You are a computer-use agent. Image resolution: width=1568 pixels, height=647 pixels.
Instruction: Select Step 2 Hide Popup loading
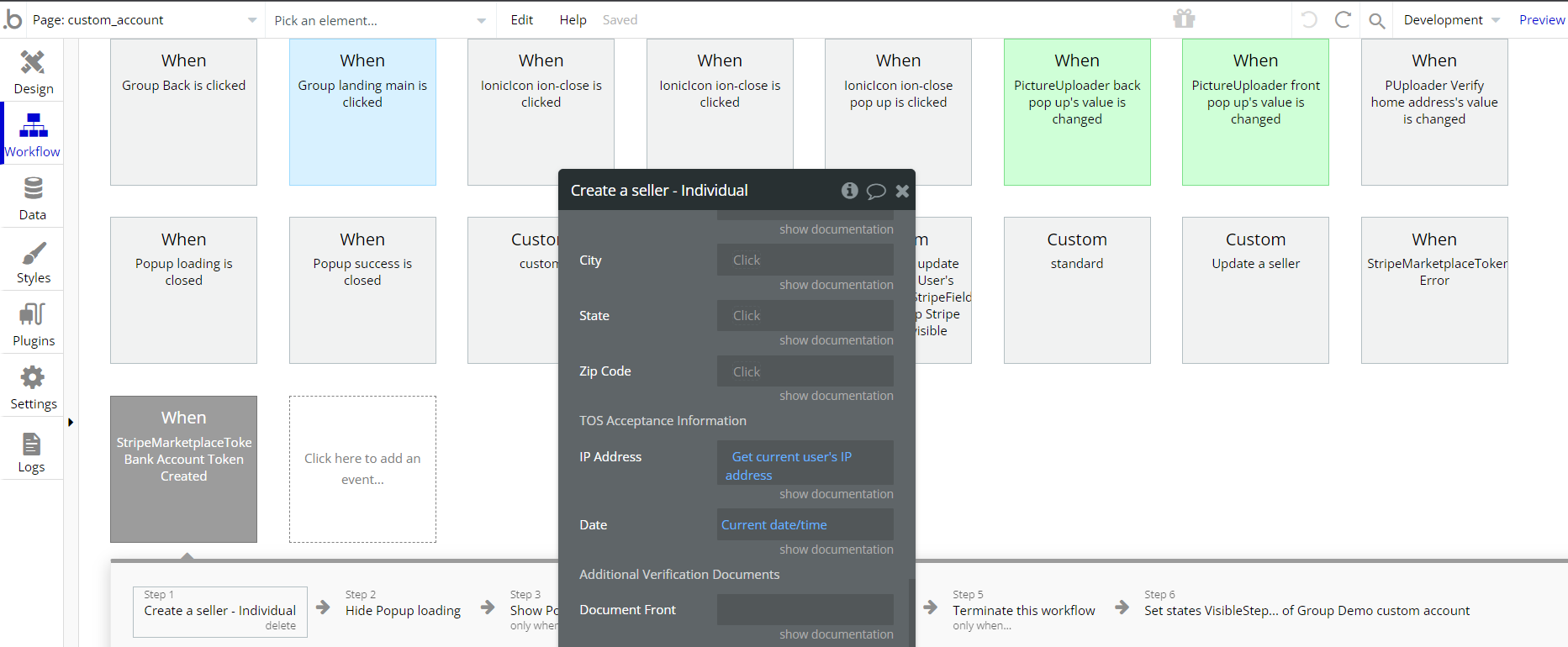click(x=403, y=611)
